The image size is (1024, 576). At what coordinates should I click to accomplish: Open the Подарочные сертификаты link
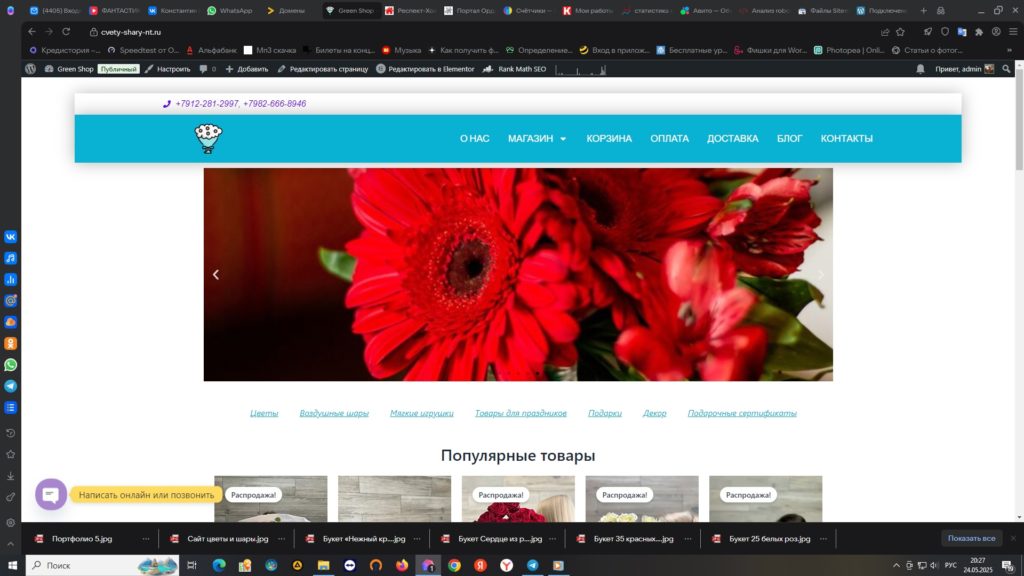[742, 413]
